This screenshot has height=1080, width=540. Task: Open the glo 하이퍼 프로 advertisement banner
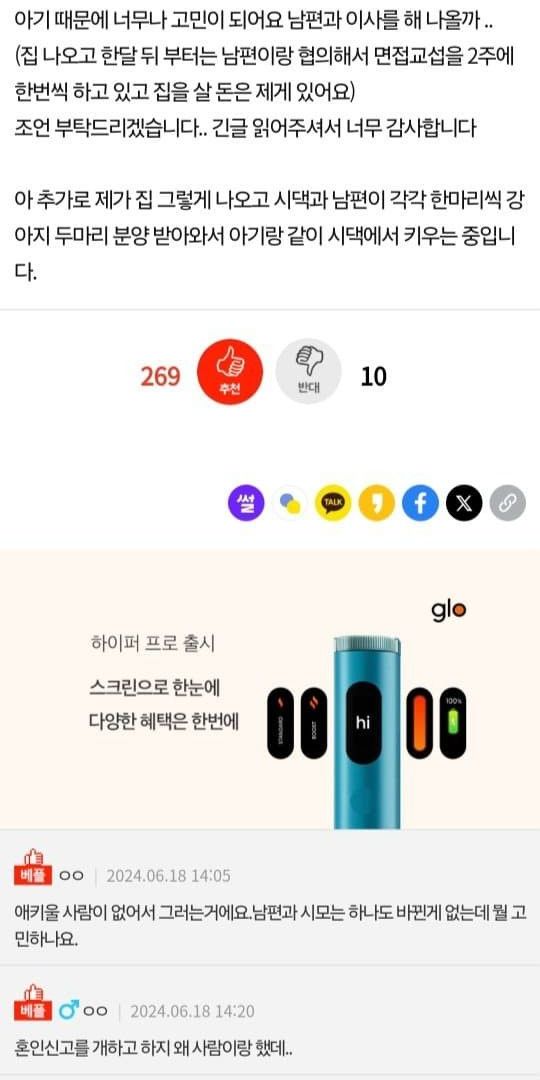(x=270, y=689)
